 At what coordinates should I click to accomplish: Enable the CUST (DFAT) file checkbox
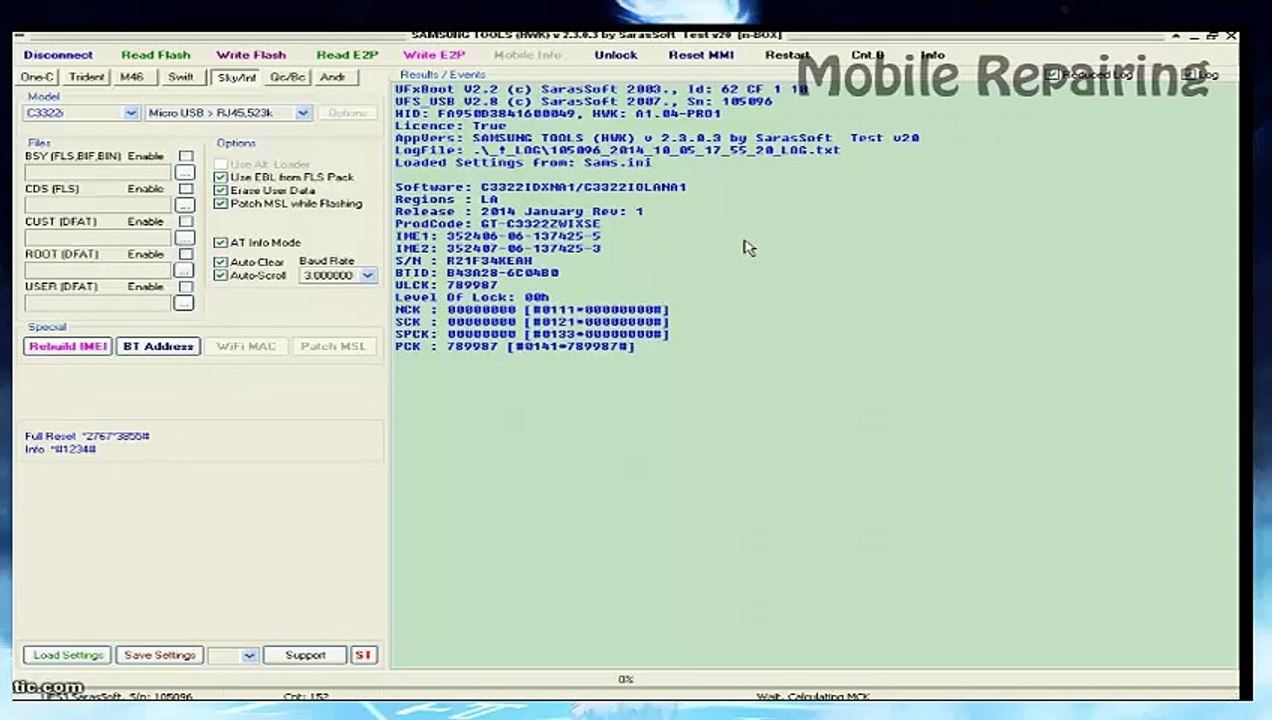[x=185, y=222]
